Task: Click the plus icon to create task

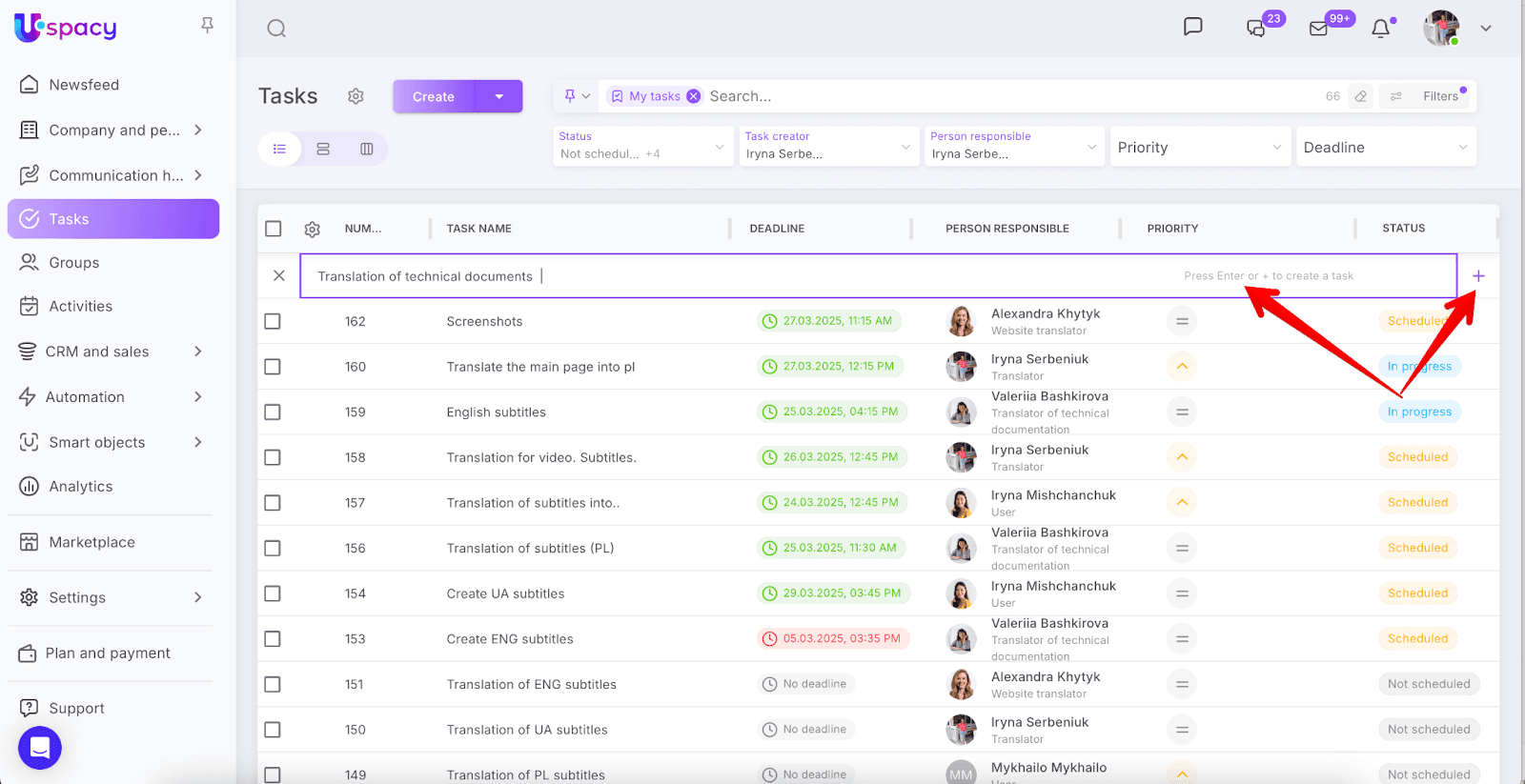Action: 1478,276
